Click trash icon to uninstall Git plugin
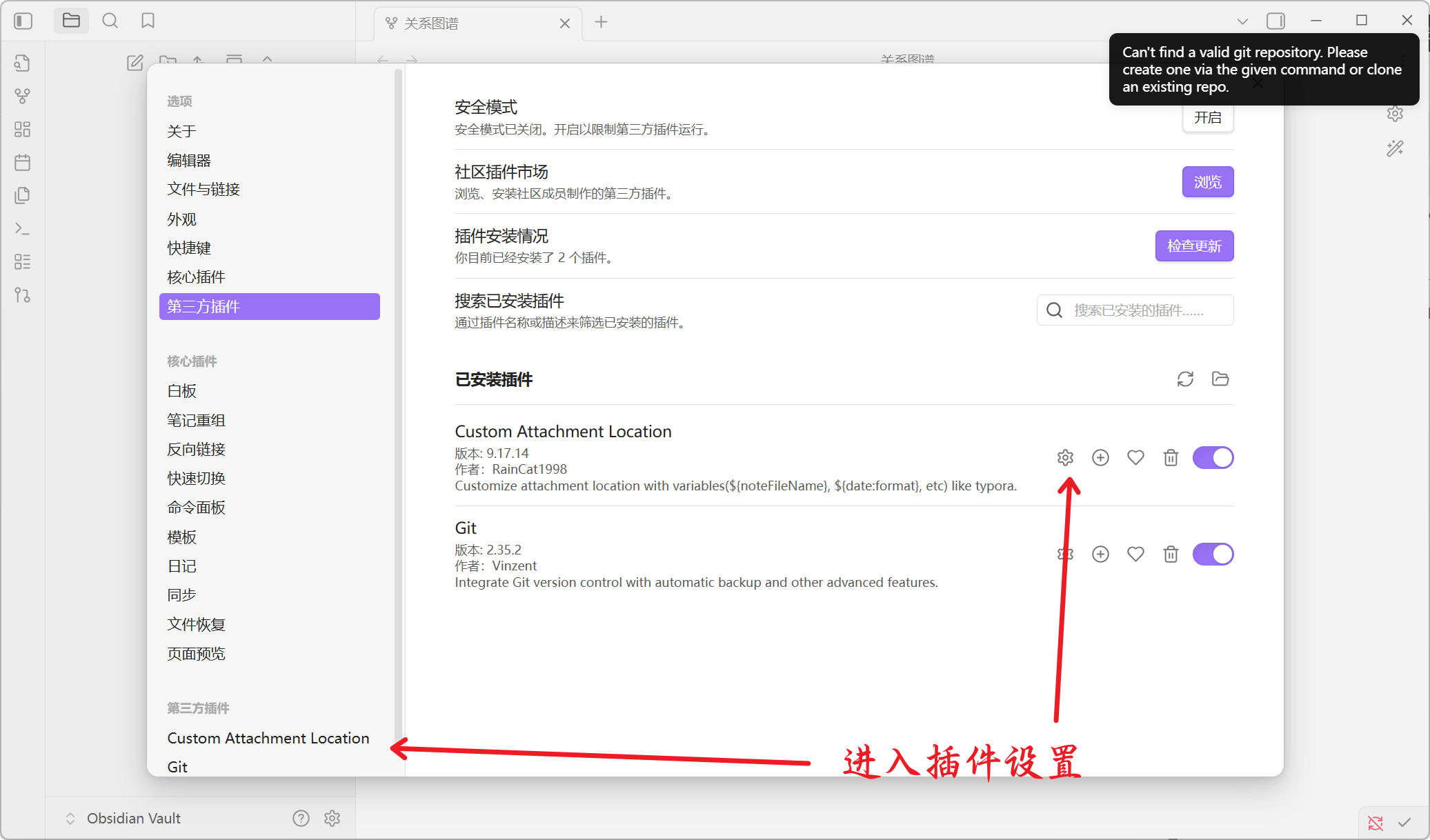Viewport: 1430px width, 840px height. coord(1171,554)
